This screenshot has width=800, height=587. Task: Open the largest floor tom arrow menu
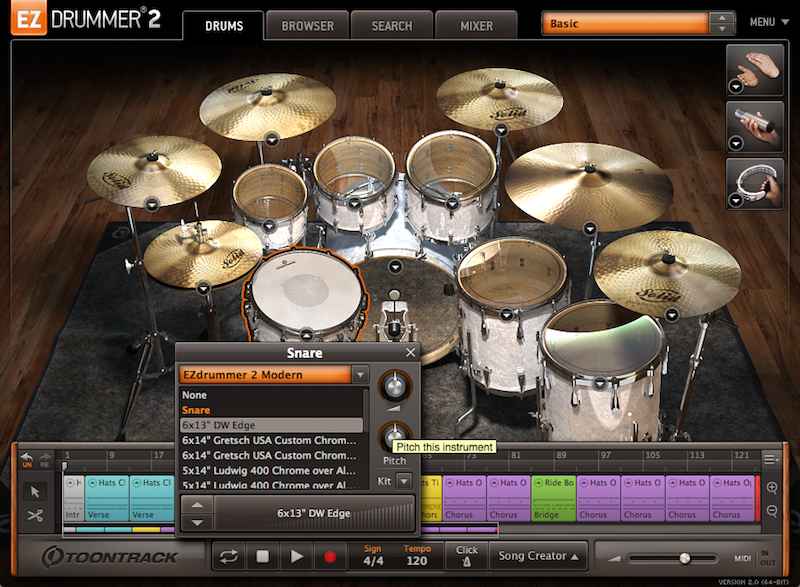600,382
